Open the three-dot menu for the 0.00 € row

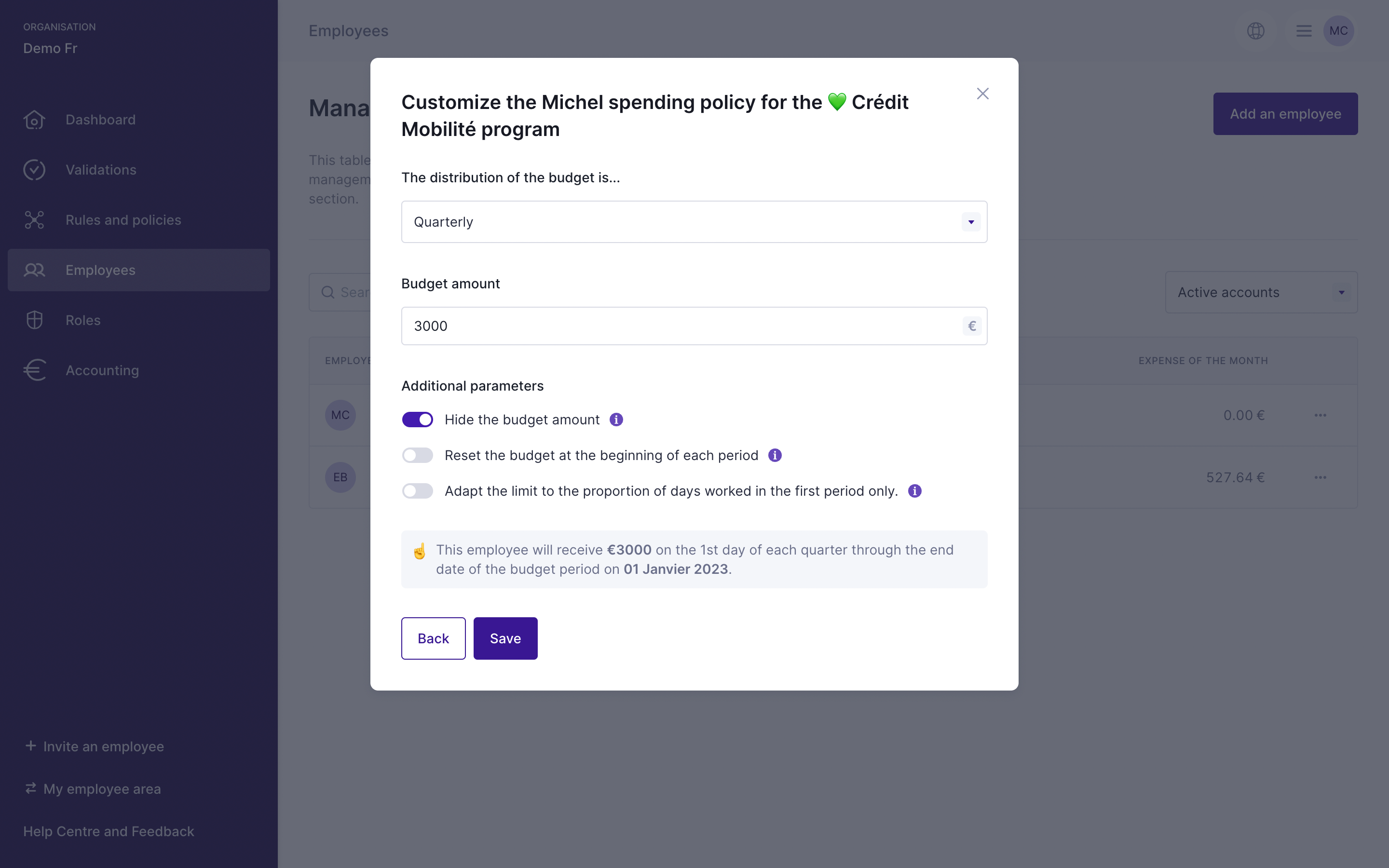pyautogui.click(x=1320, y=415)
